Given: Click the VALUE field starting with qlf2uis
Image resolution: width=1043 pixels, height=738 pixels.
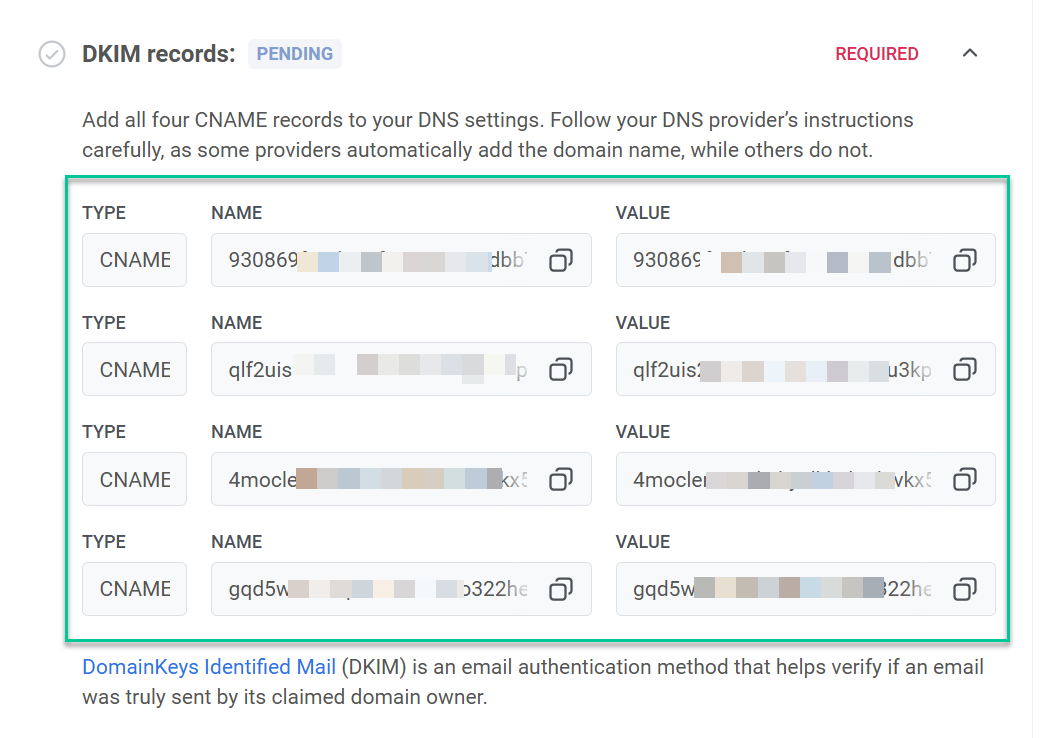Looking at the screenshot, I should tap(782, 370).
